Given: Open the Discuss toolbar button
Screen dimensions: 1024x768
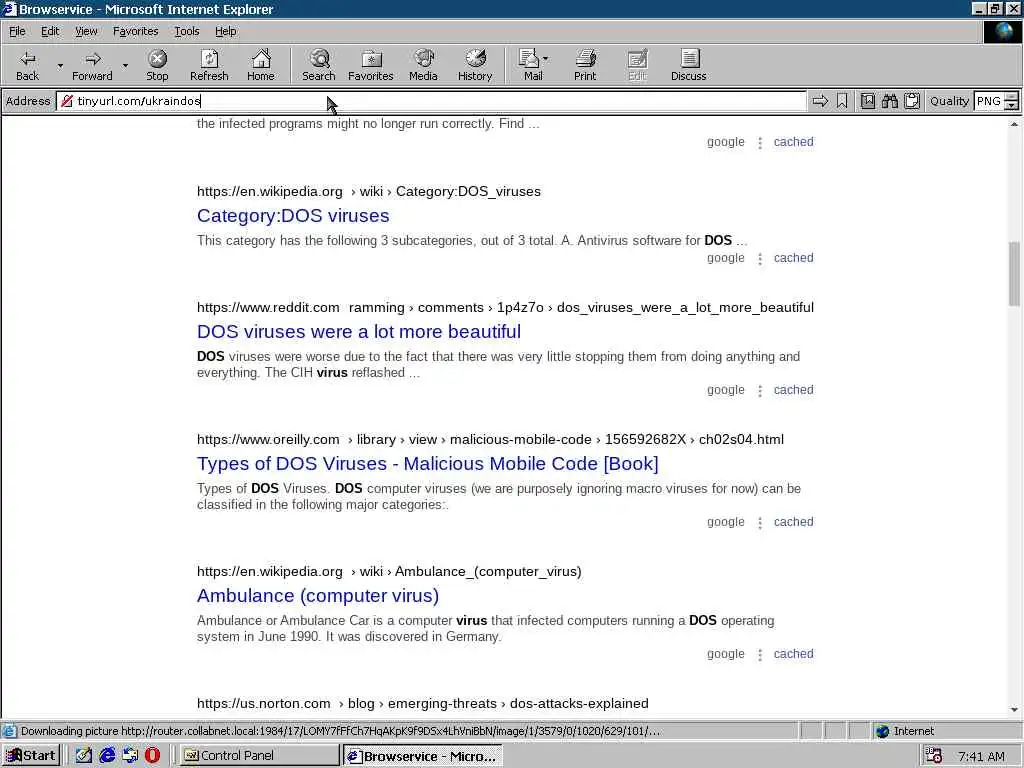Looking at the screenshot, I should point(688,65).
